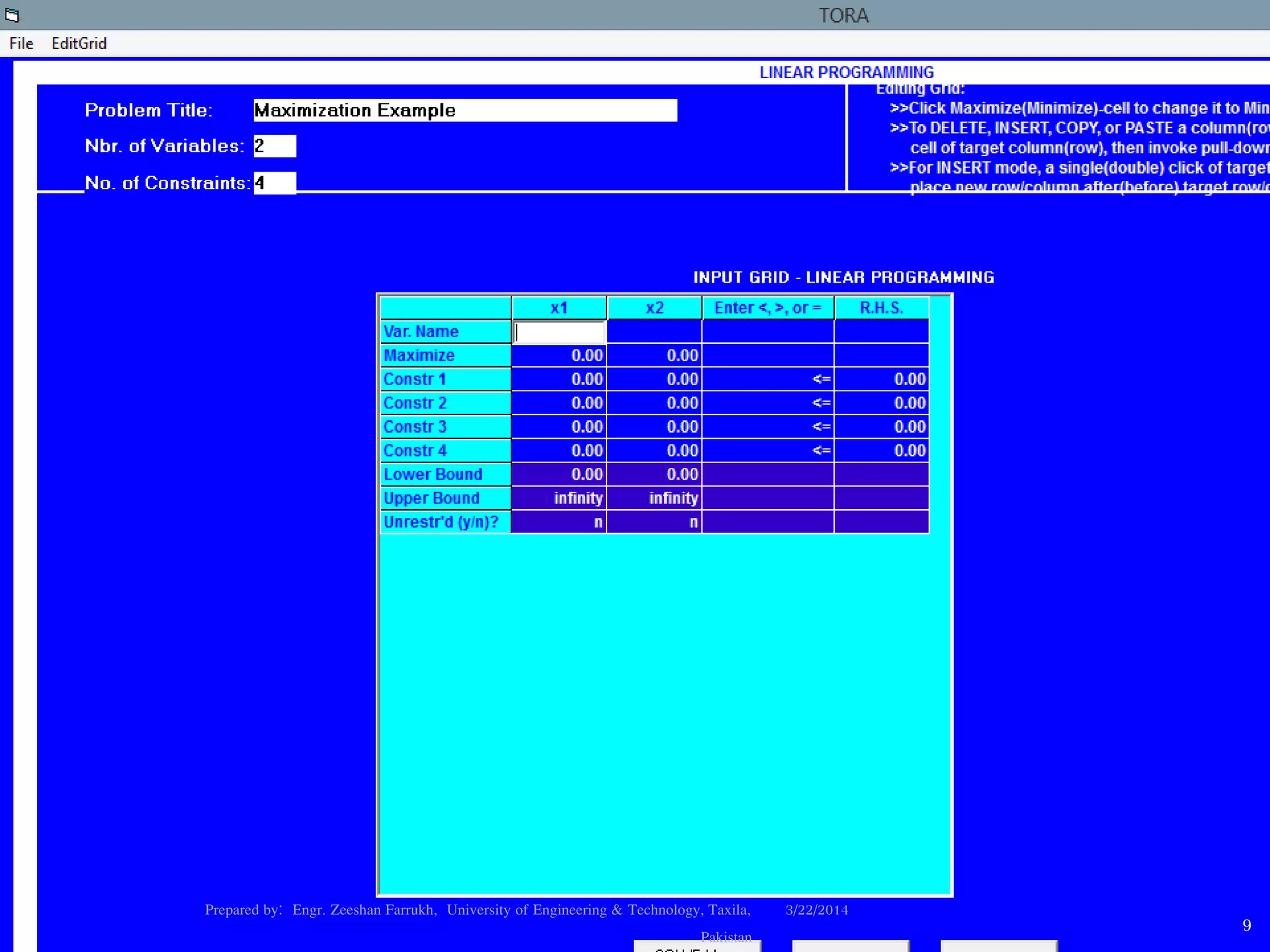Click Constr 3 inequality sign cell
The height and width of the screenshot is (952, 1270).
coord(768,427)
